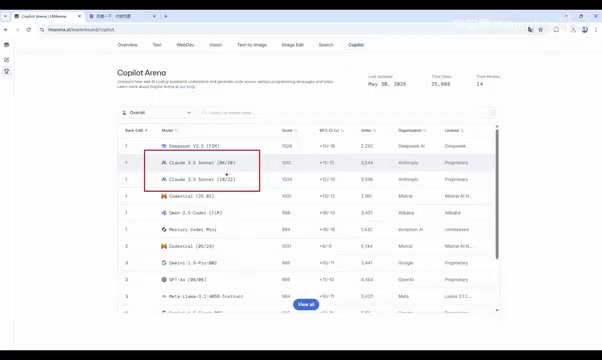Sort by the Score column header
This screenshot has height=360, width=602.
click(289, 130)
